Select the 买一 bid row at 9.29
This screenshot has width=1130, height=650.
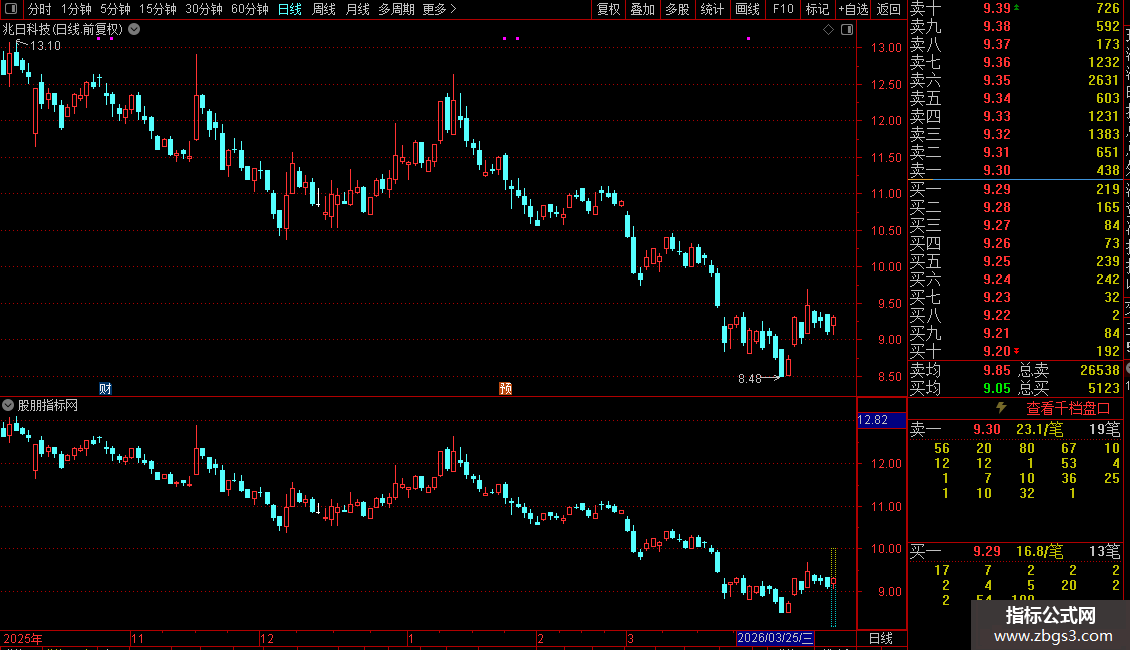[x=1015, y=189]
